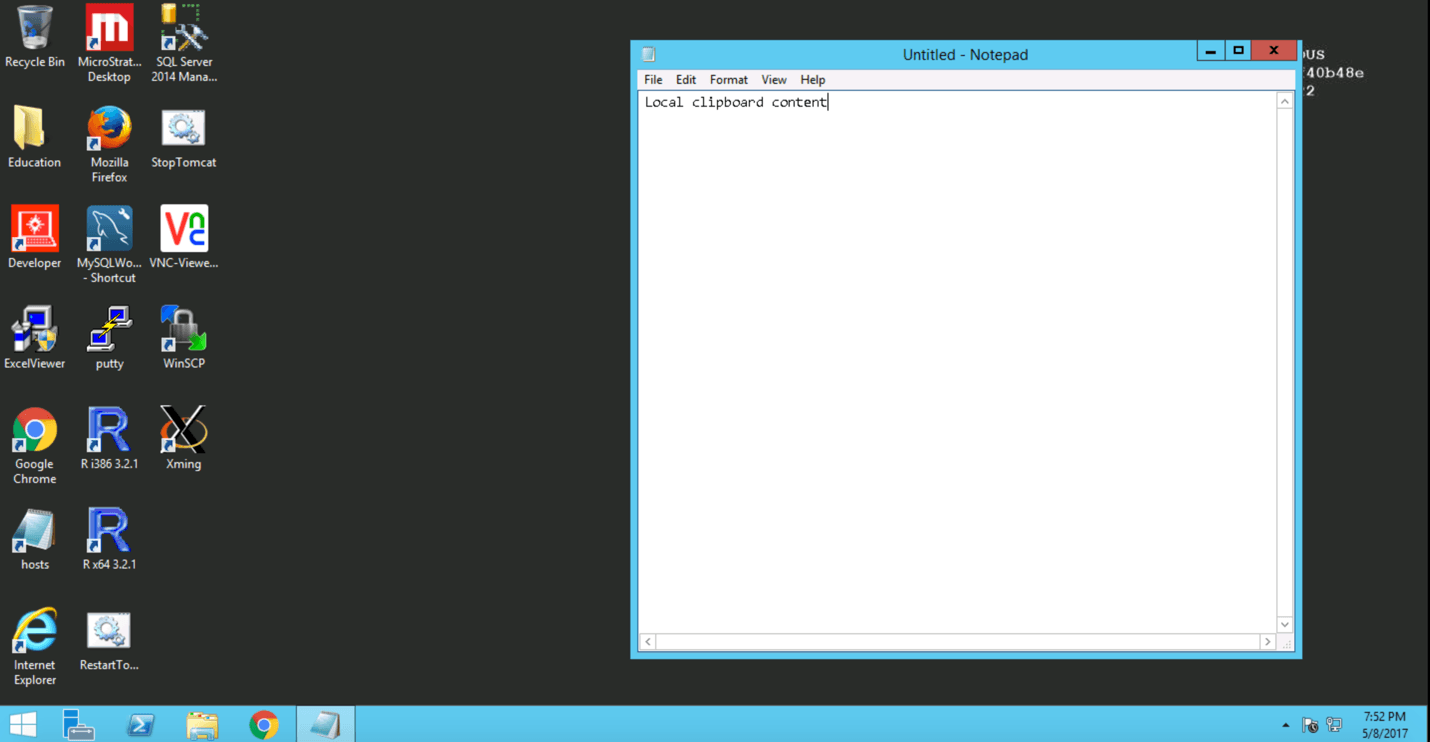Open PowerShell from the taskbar
The image size is (1430, 742).
click(140, 724)
